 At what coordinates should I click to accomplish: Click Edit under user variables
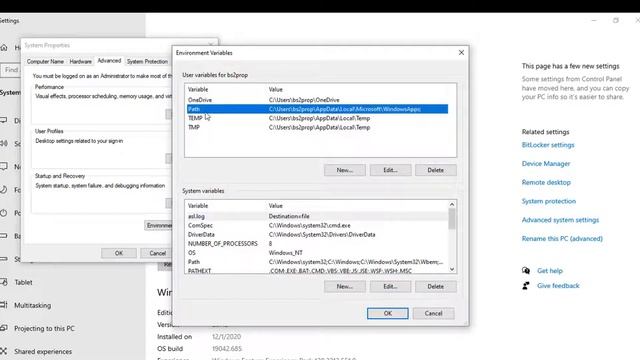click(x=390, y=170)
